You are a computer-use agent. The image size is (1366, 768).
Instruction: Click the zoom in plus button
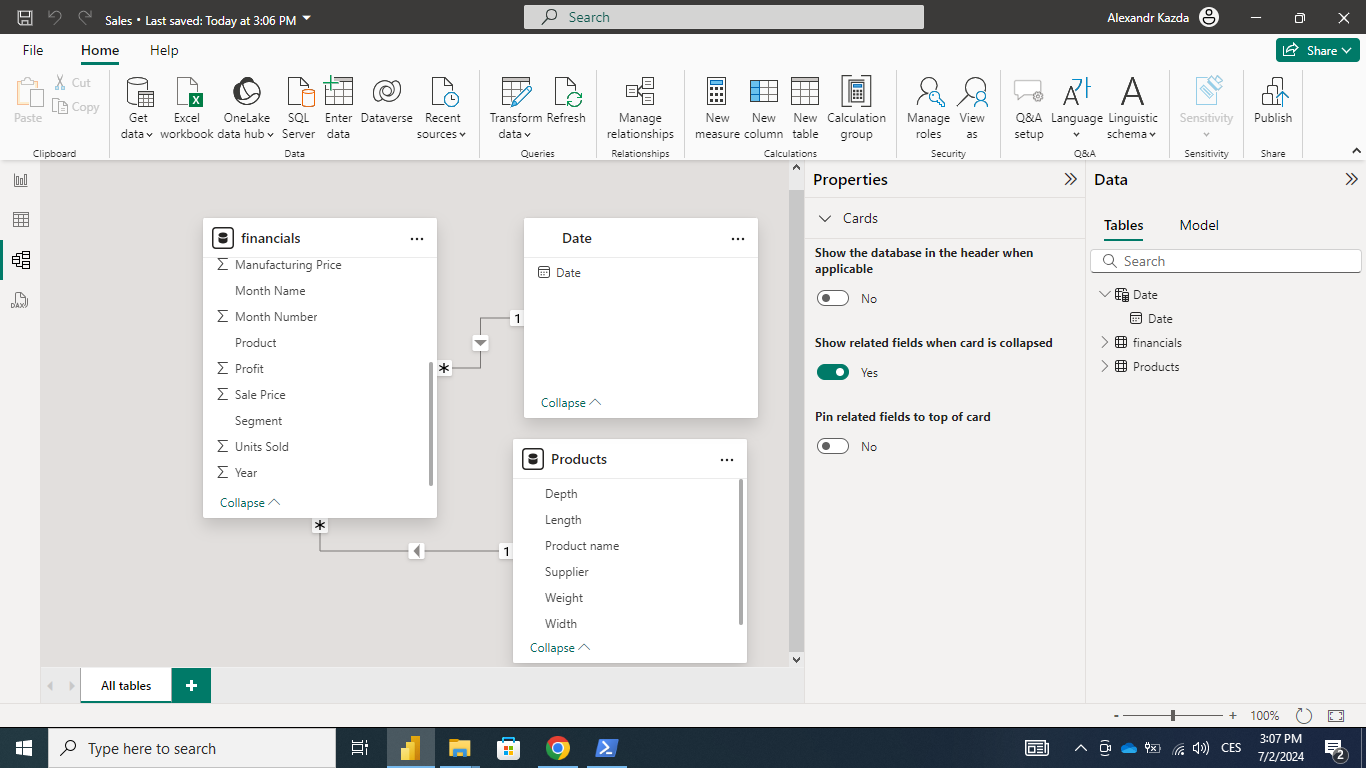tap(1233, 715)
